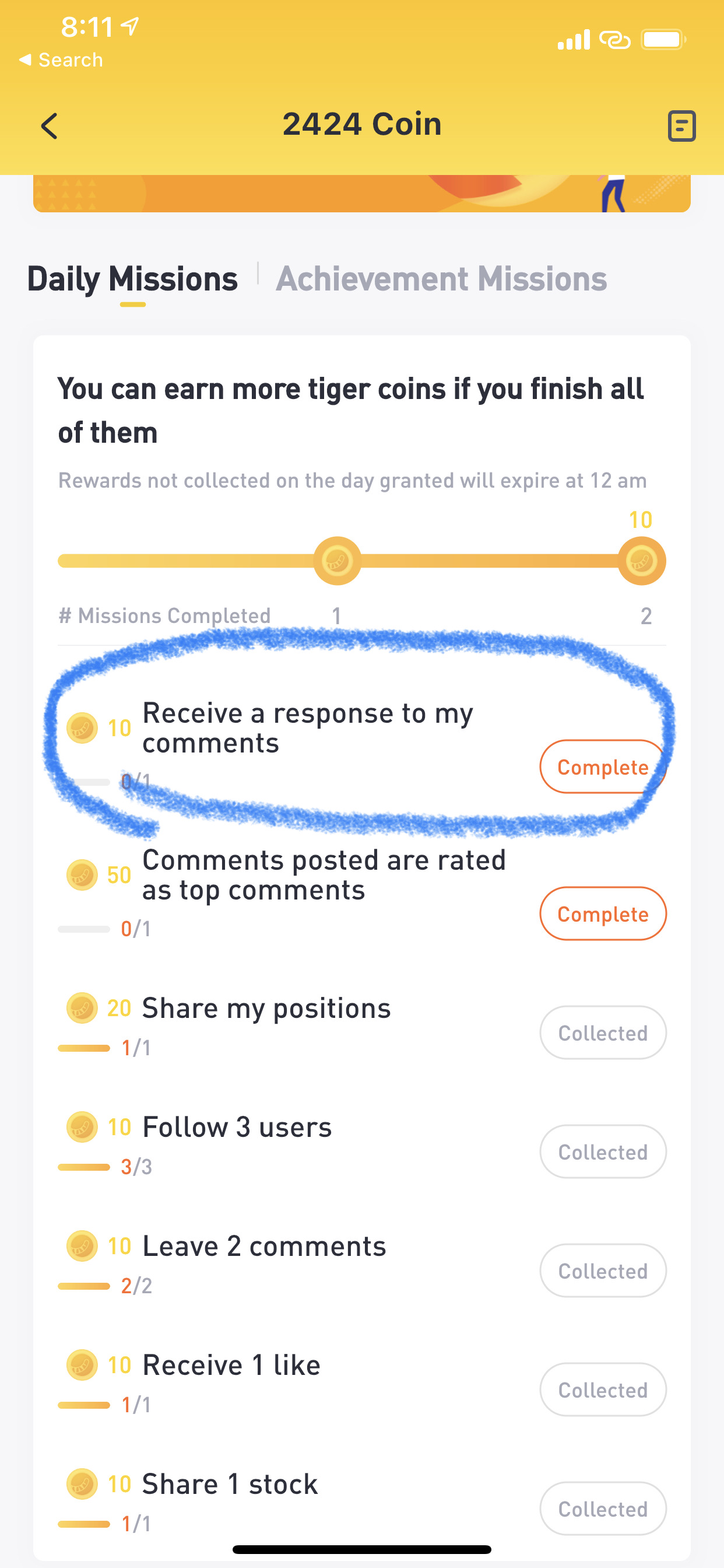Complete the top comments mission

click(603, 914)
